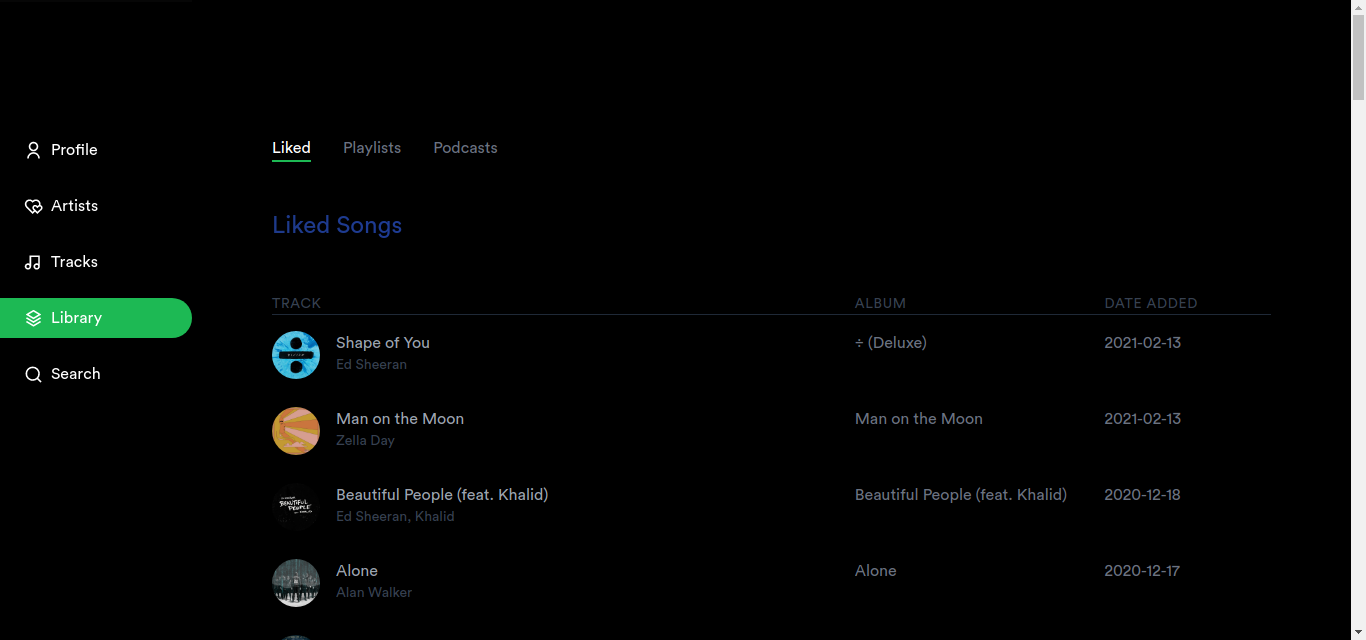Open the Beautiful People (feat. Khalid) album

(x=961, y=495)
